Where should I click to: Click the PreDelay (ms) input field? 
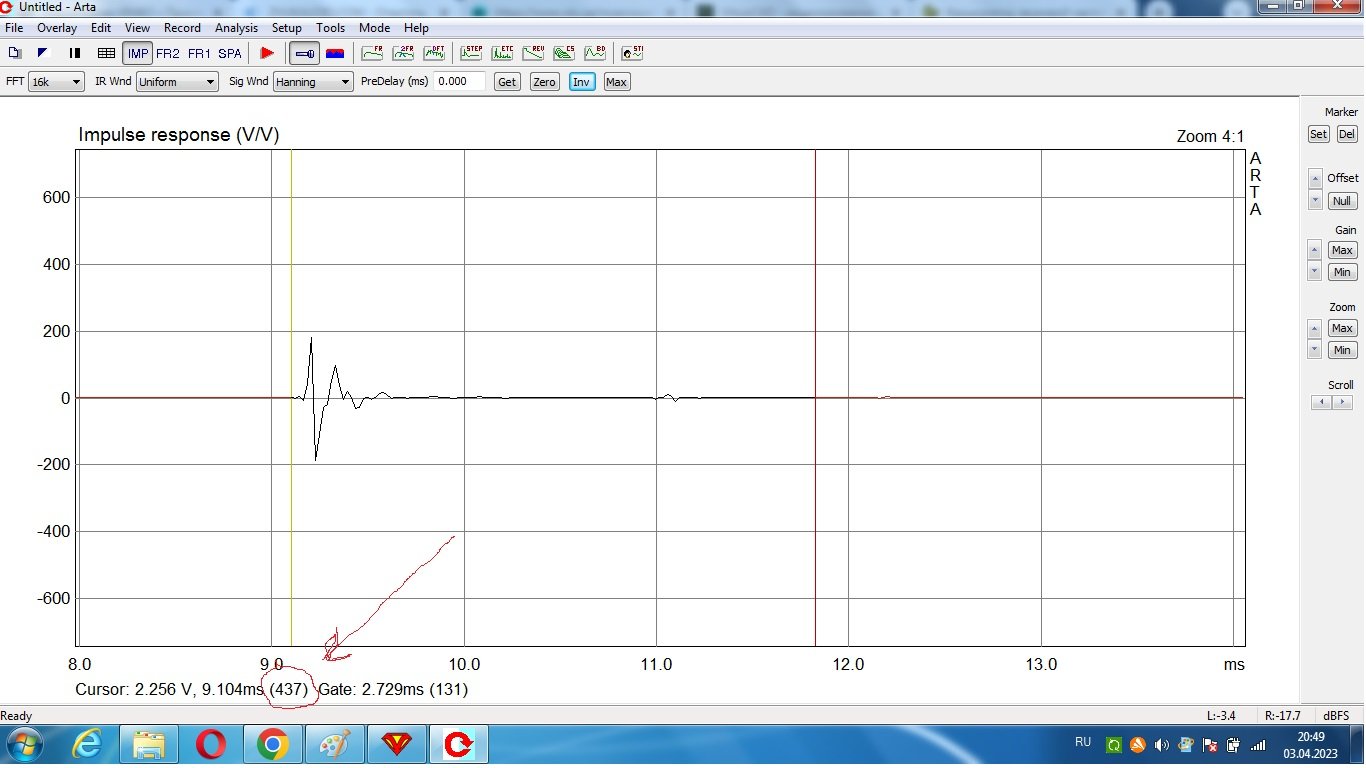tap(460, 82)
